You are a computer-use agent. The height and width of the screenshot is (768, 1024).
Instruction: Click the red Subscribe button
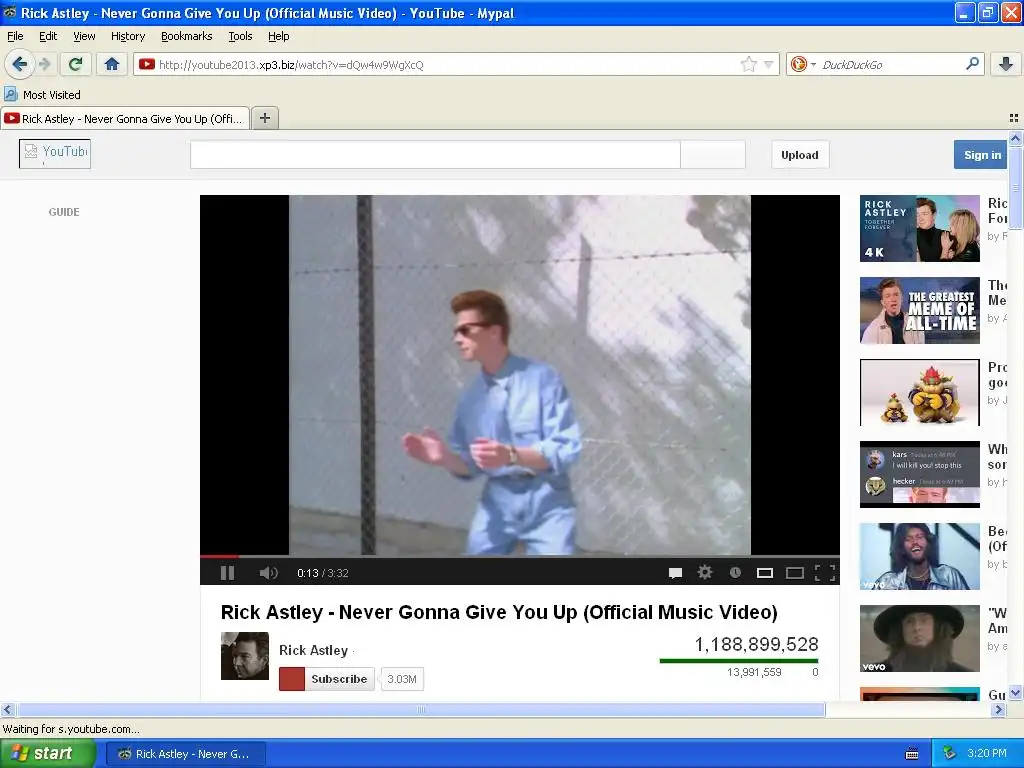point(327,679)
